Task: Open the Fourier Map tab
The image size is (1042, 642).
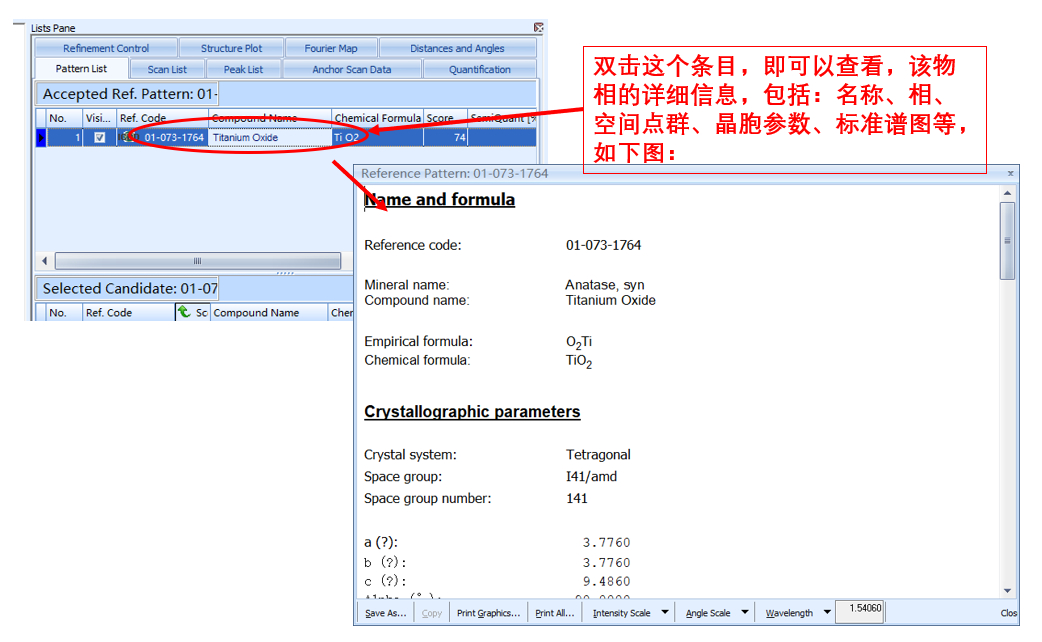Action: pos(332,47)
